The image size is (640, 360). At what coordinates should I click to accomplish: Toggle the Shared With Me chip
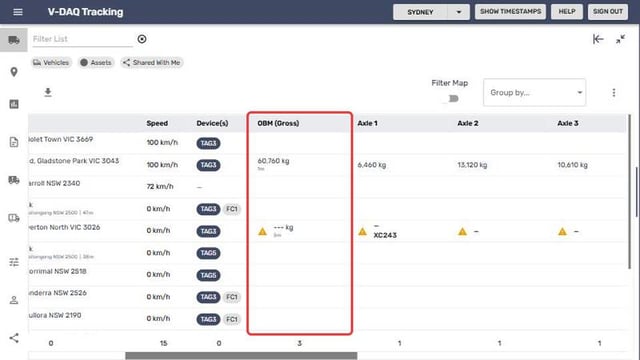(x=152, y=62)
